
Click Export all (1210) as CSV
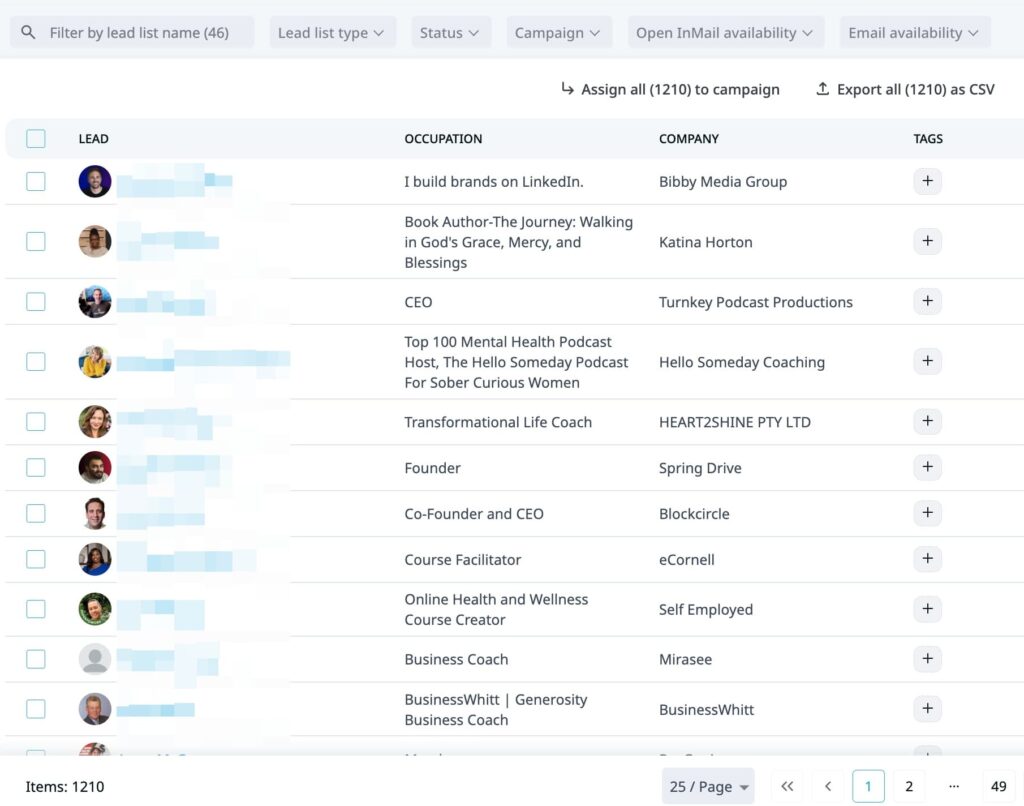point(905,89)
